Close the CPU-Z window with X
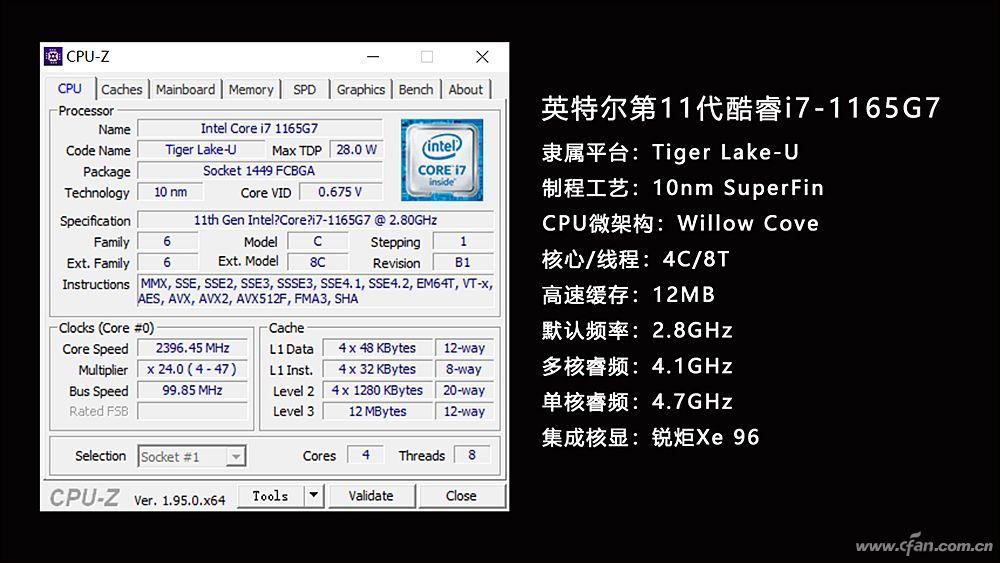 pyautogui.click(x=482, y=57)
